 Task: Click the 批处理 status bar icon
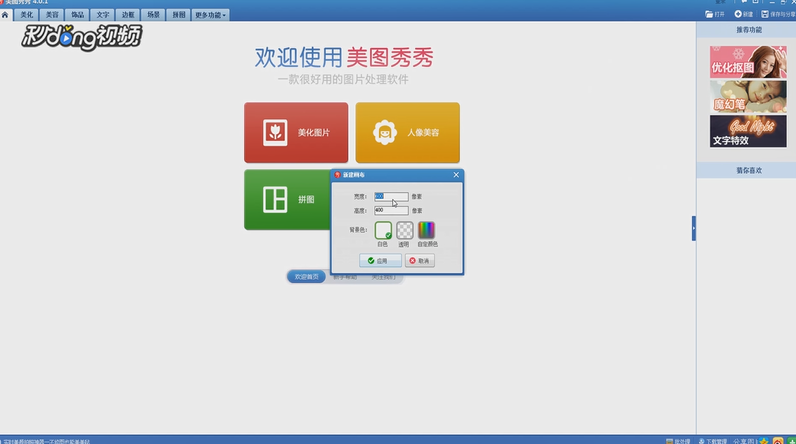tap(678, 441)
